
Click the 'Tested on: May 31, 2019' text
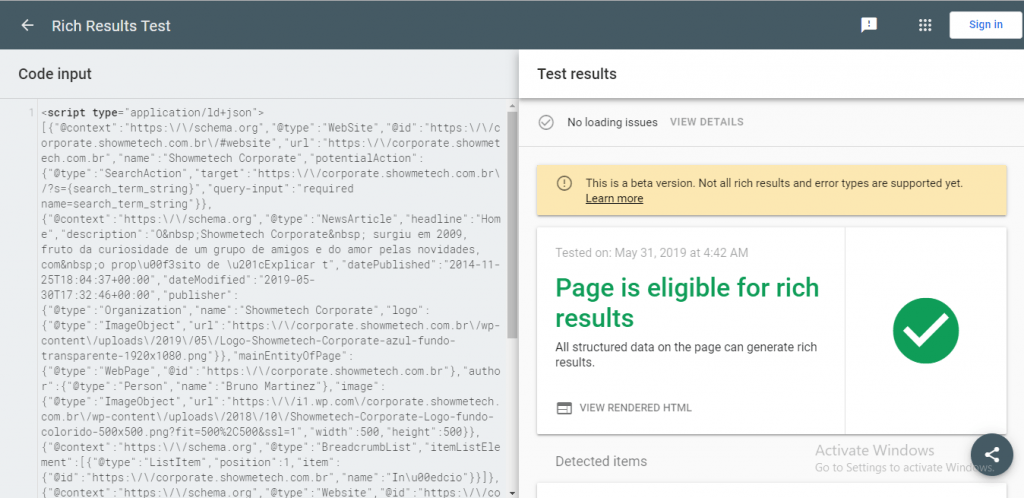652,253
